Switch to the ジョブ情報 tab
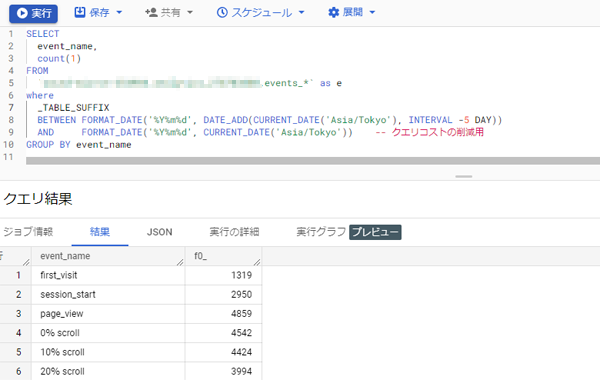 [28, 232]
